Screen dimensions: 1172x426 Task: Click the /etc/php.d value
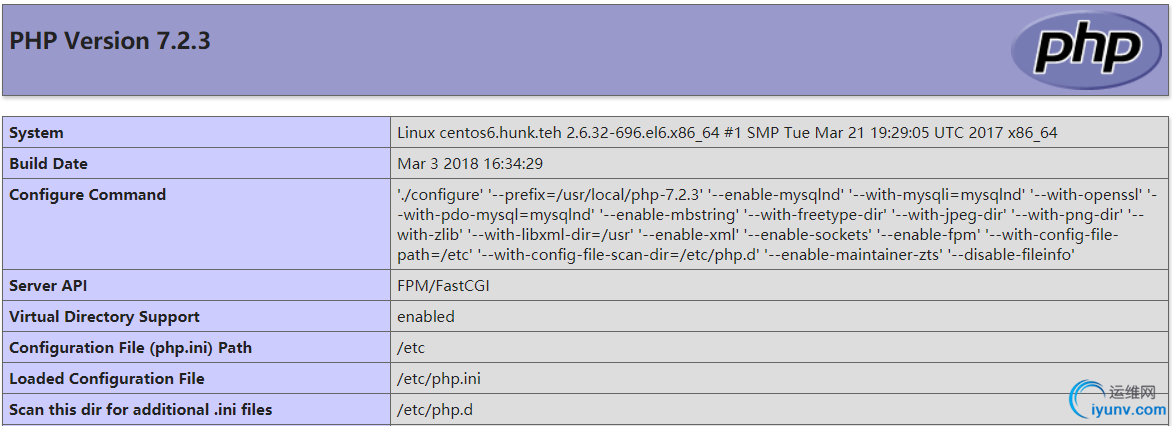click(432, 410)
